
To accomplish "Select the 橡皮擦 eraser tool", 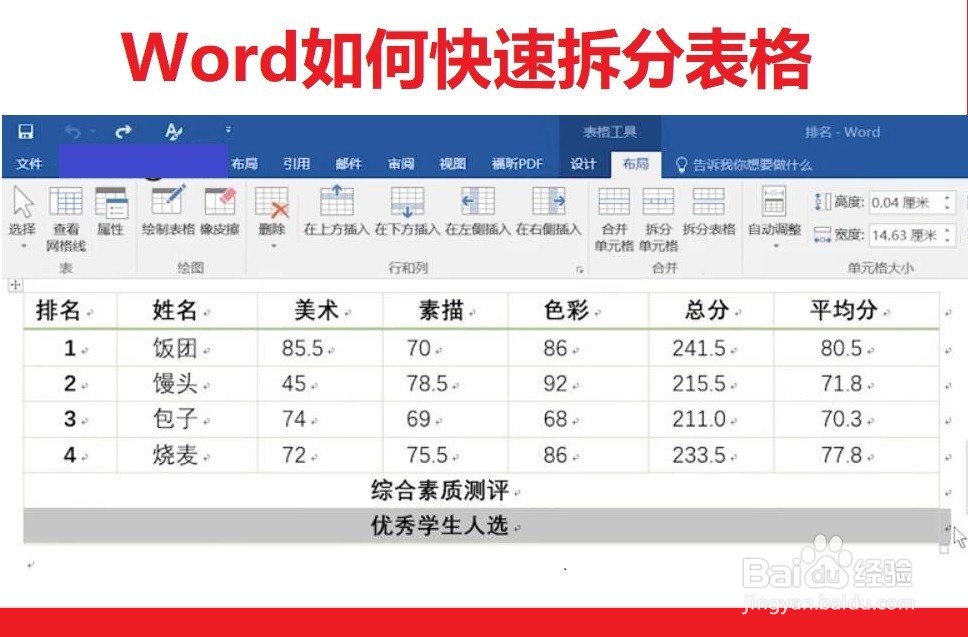I will click(x=220, y=212).
